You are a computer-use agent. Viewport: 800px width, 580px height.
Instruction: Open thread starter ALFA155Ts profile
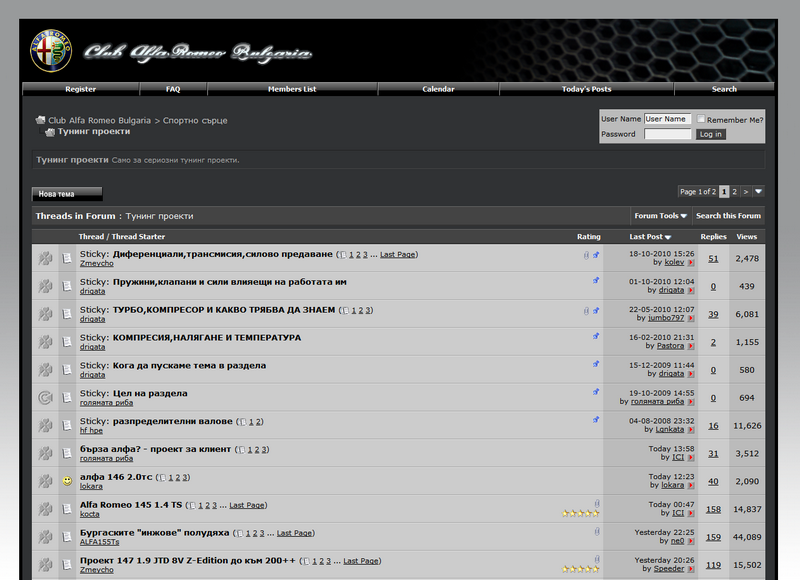[x=99, y=542]
